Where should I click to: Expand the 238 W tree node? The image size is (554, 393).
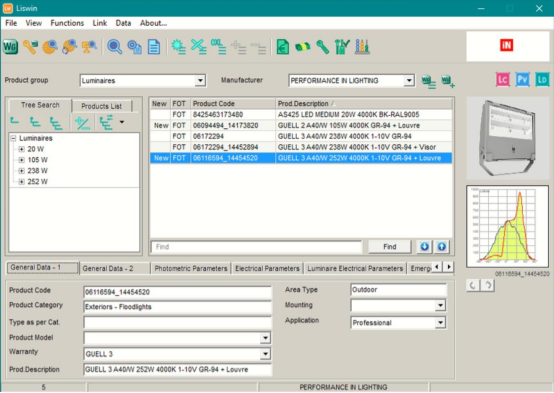pos(22,171)
